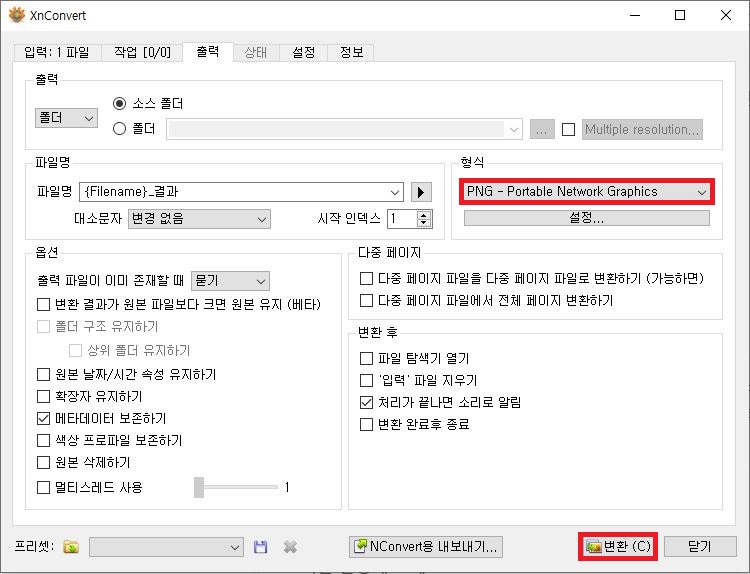Minimize the XnConvert window
This screenshot has width=750, height=574.
point(635,15)
